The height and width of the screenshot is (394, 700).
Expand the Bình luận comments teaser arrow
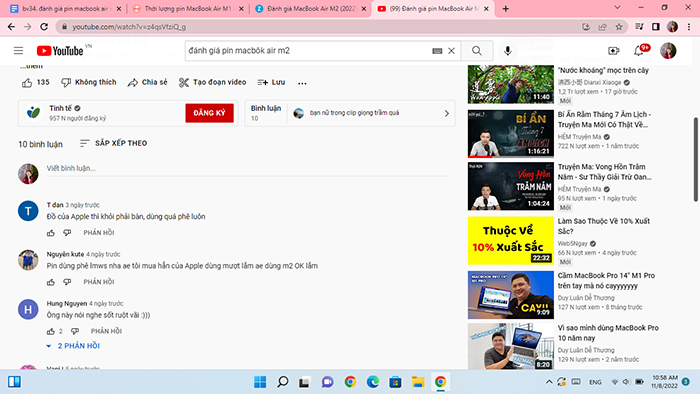446,113
